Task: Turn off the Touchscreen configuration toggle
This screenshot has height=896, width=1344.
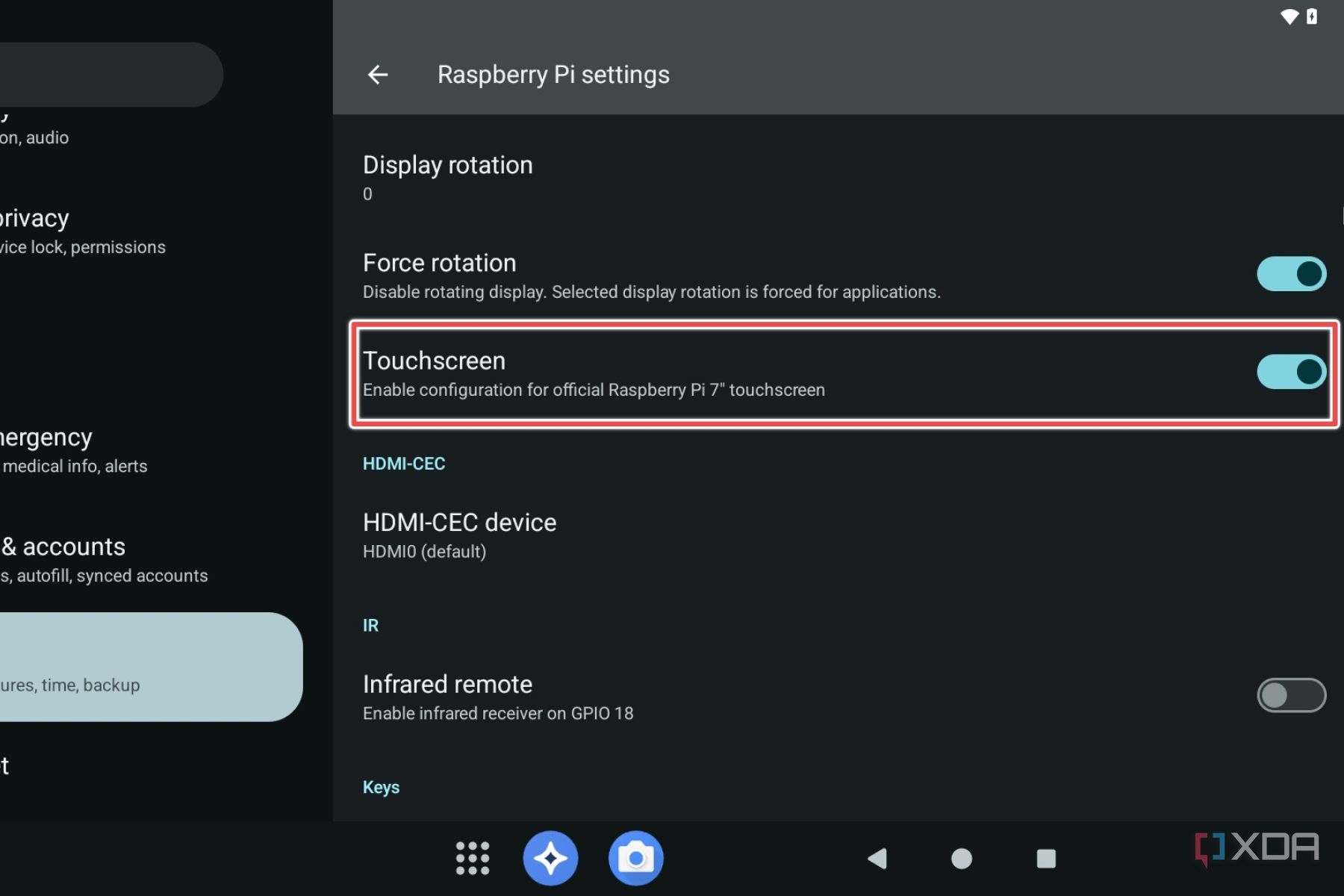Action: point(1291,372)
